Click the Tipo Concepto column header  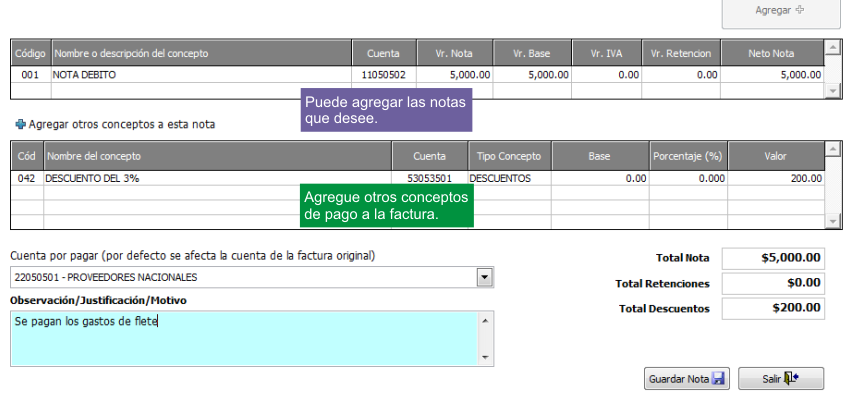click(510, 156)
